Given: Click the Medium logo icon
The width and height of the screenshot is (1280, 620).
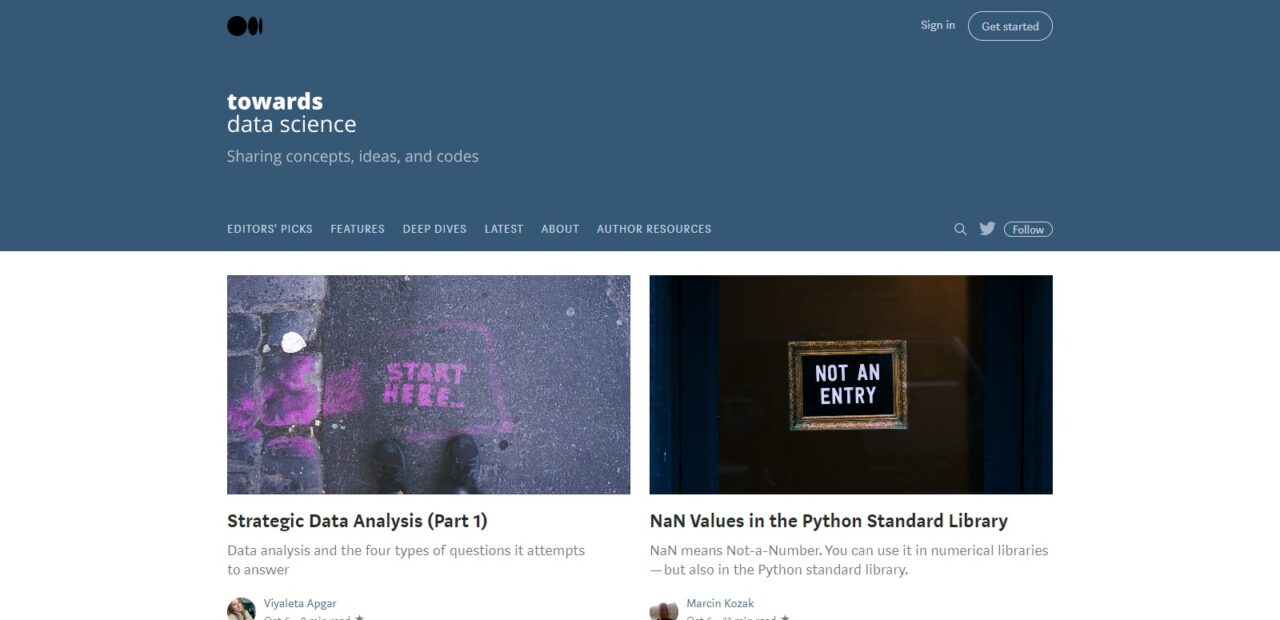Looking at the screenshot, I should pos(245,26).
